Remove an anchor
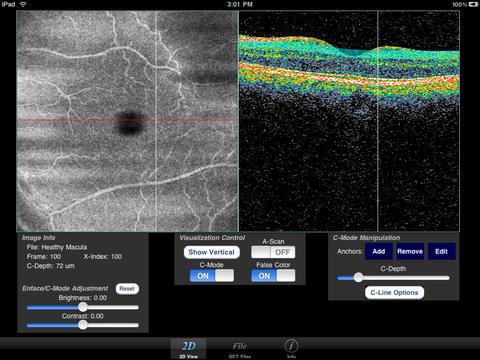480x360 pixels. 410,251
